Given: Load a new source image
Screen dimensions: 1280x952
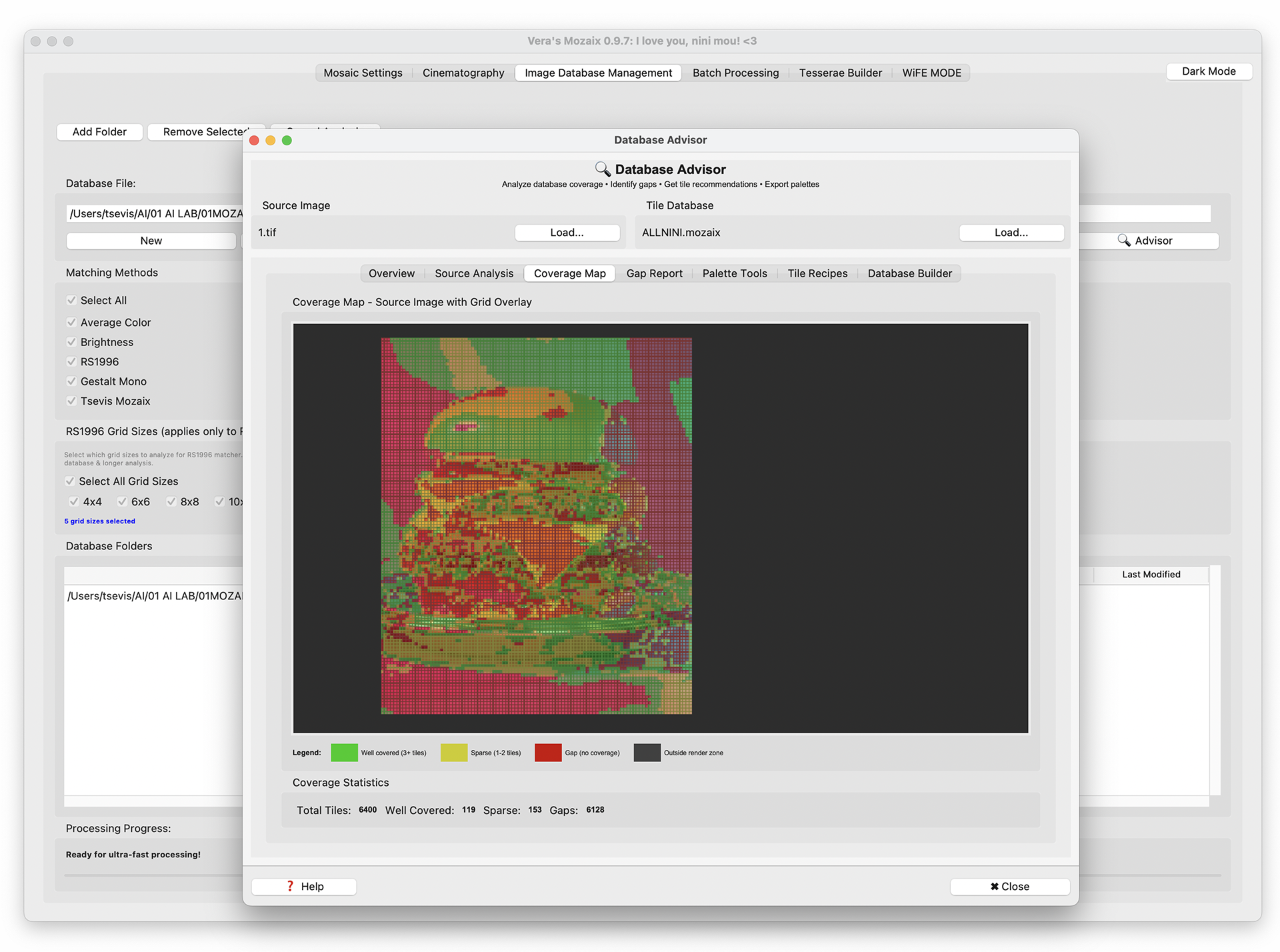Looking at the screenshot, I should [567, 233].
